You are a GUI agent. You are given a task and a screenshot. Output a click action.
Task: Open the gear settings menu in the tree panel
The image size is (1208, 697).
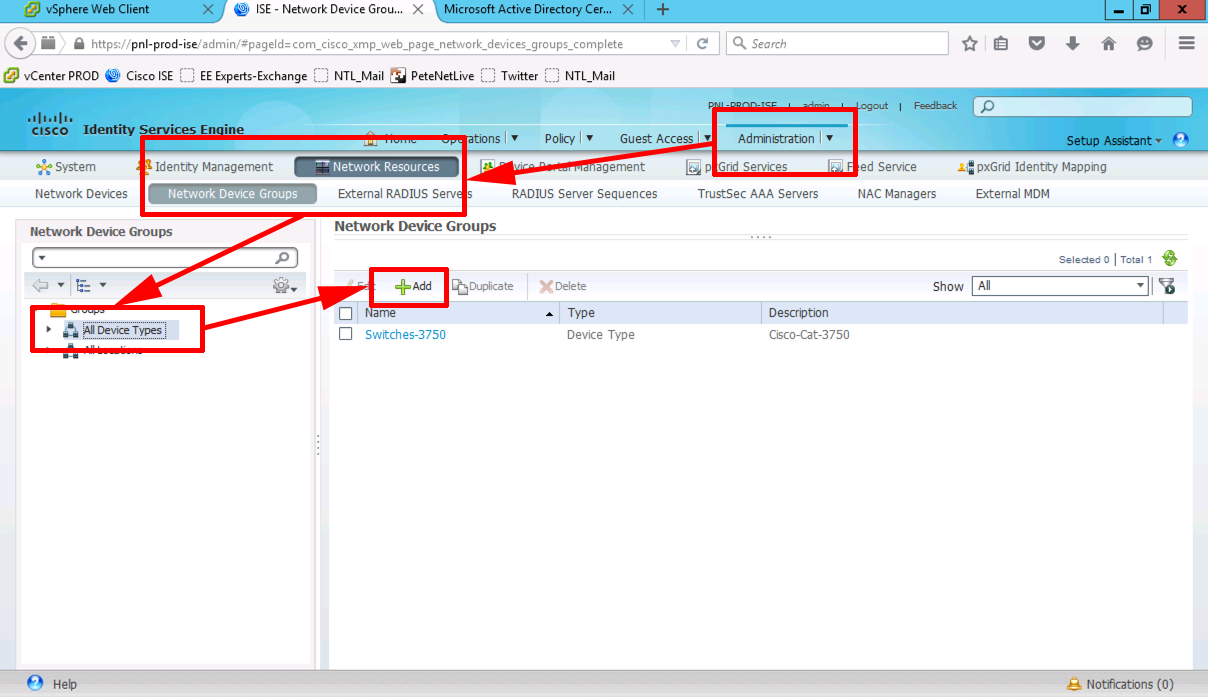283,286
